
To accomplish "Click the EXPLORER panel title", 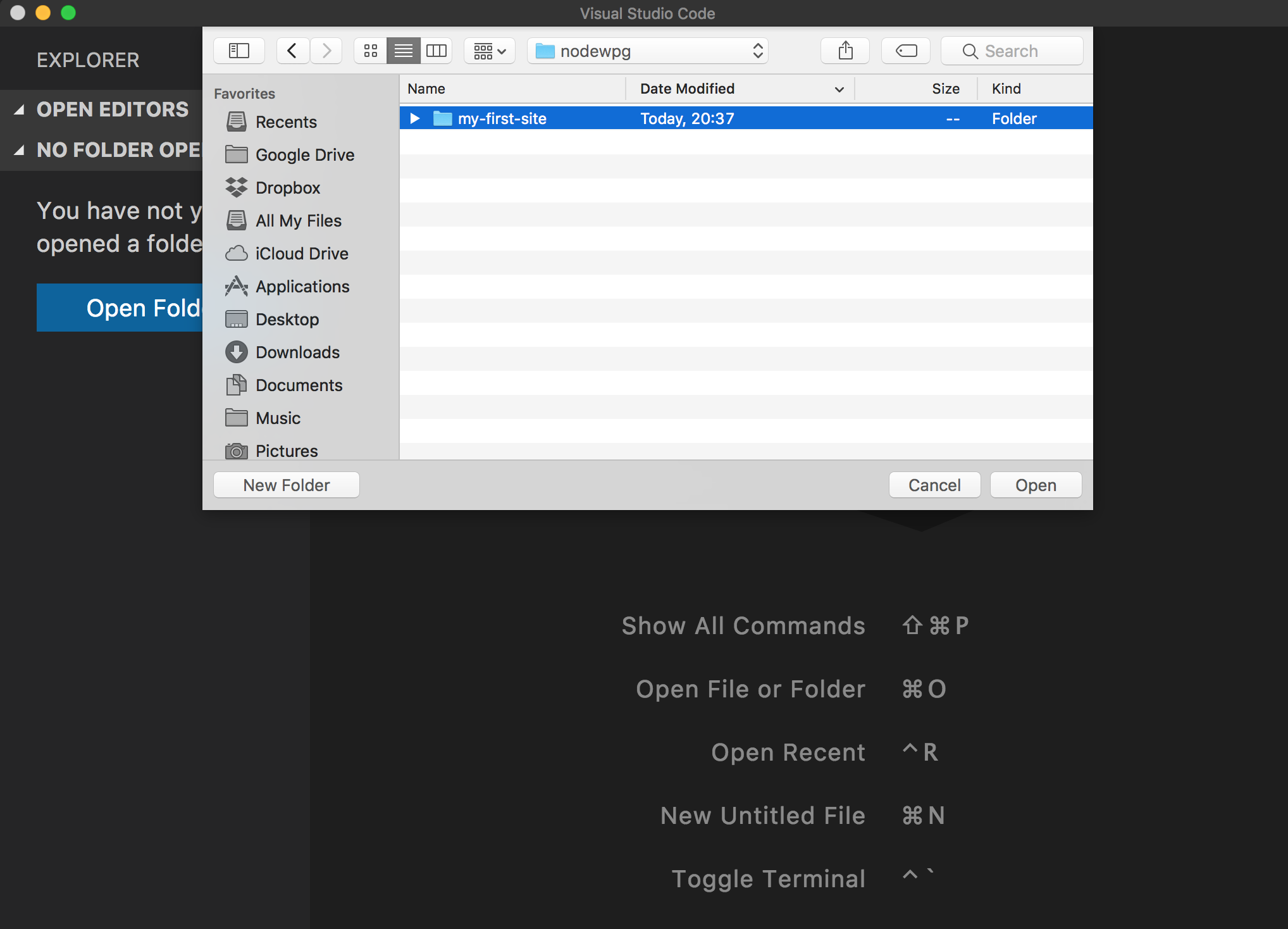I will click(88, 60).
